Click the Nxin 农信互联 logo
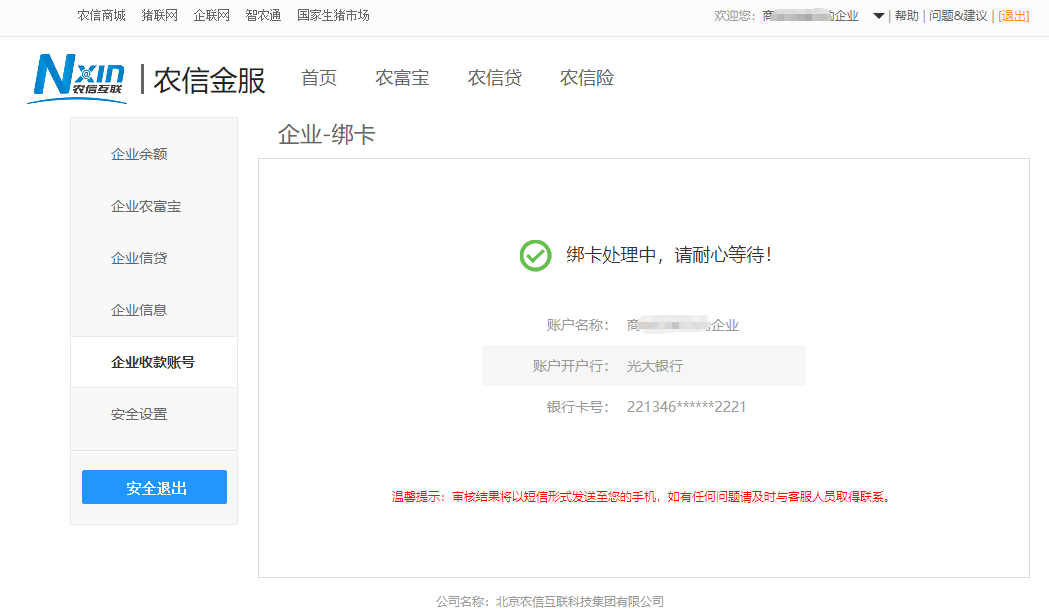The width and height of the screenshot is (1049, 614). click(x=78, y=78)
